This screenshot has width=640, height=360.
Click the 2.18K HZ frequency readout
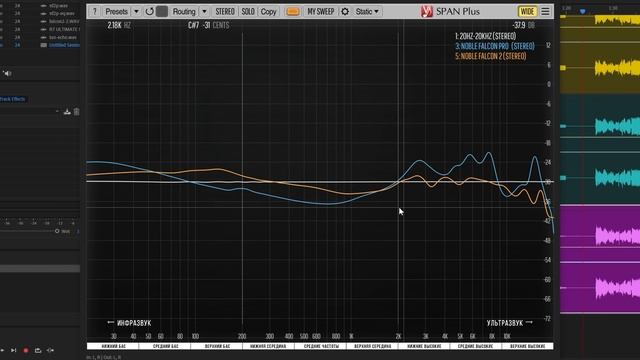[119, 25]
